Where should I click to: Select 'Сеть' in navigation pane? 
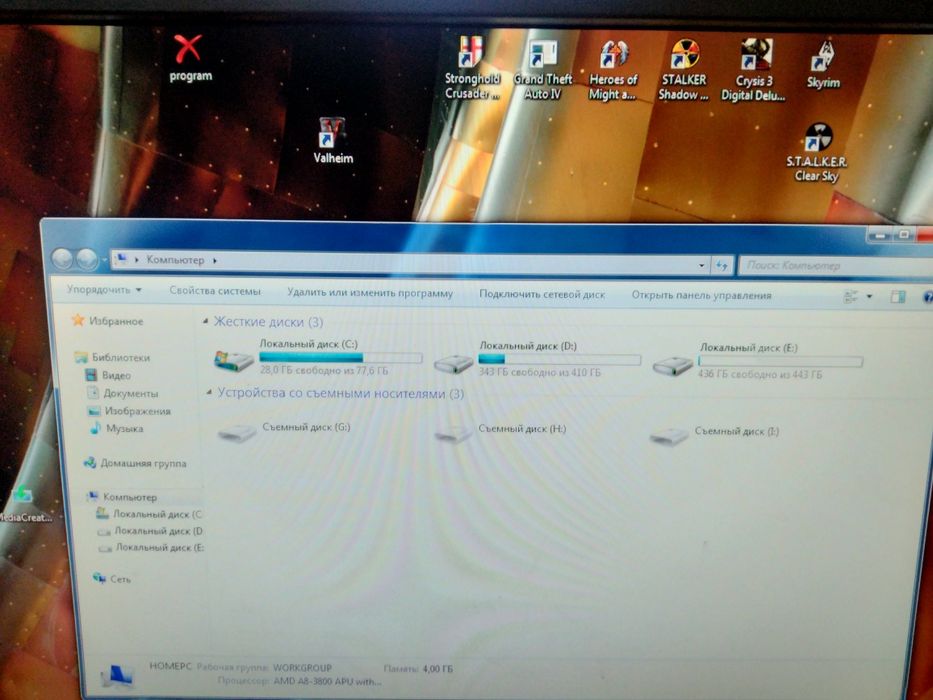[x=120, y=579]
